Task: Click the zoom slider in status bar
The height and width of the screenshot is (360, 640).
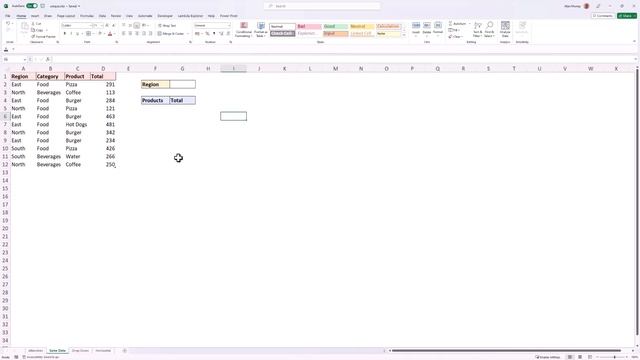Action: click(611, 357)
